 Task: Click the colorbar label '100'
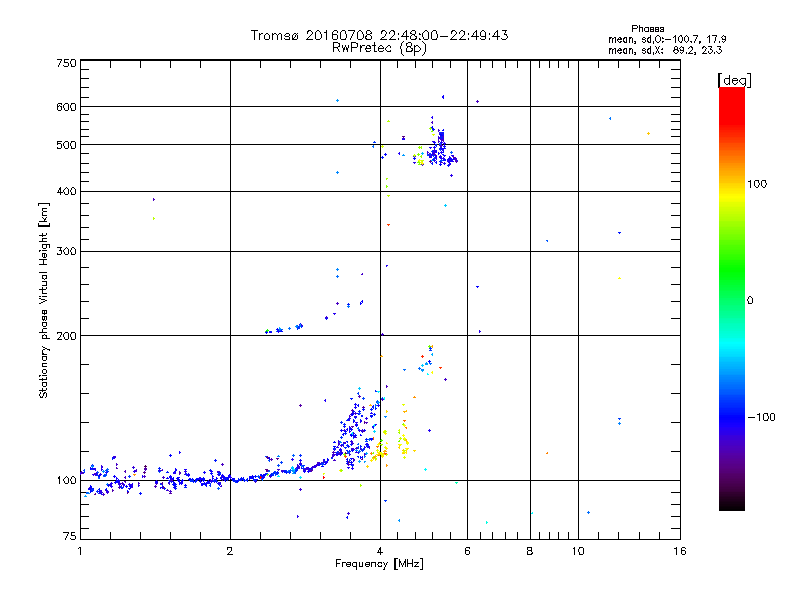[757, 184]
